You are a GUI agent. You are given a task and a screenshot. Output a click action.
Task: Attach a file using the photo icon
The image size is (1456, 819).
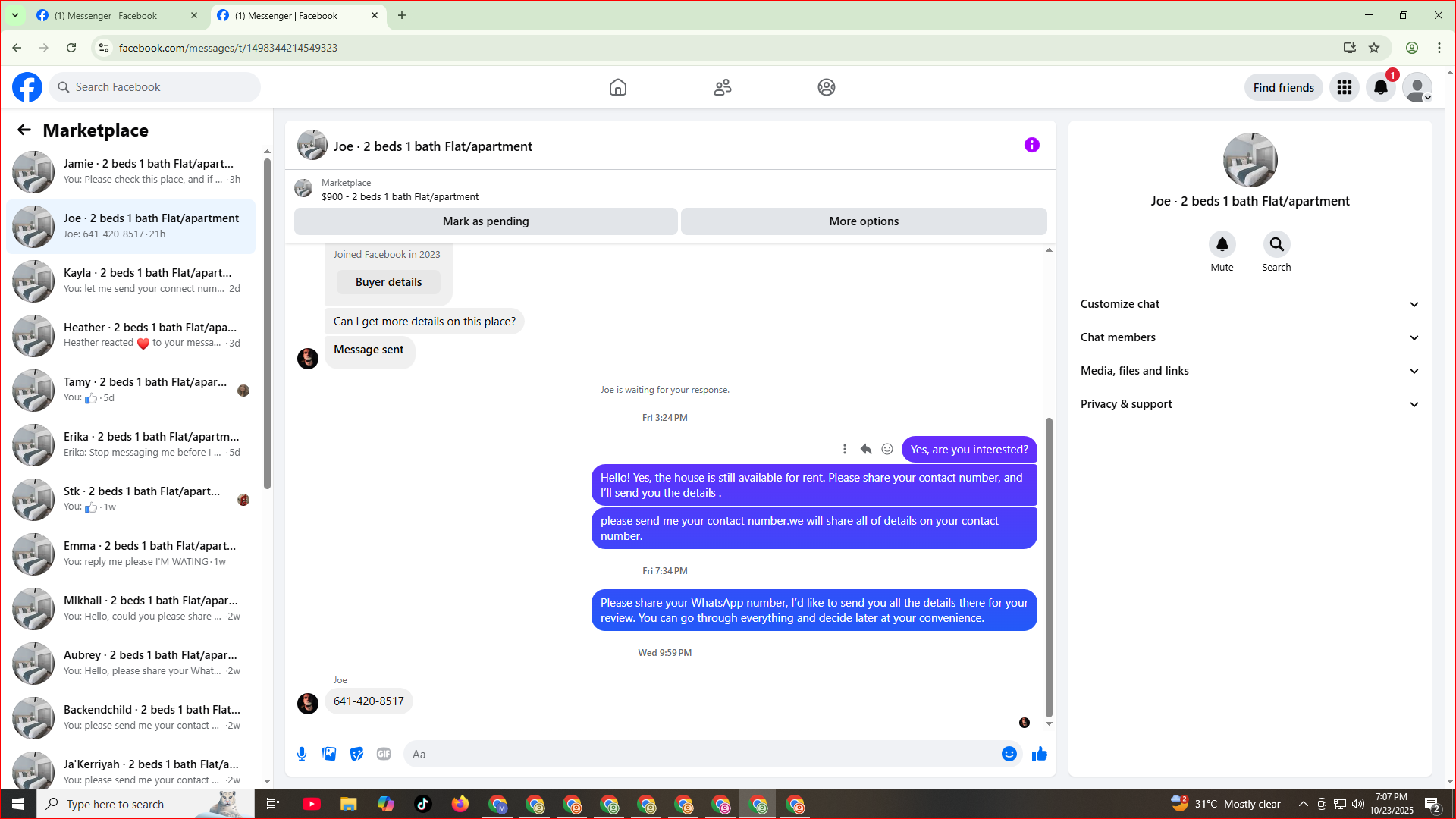[329, 754]
